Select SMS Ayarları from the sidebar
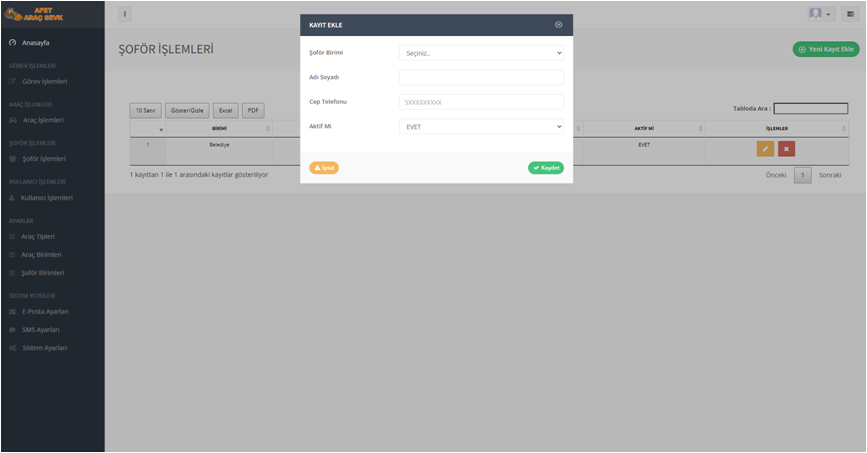 pyautogui.click(x=41, y=330)
